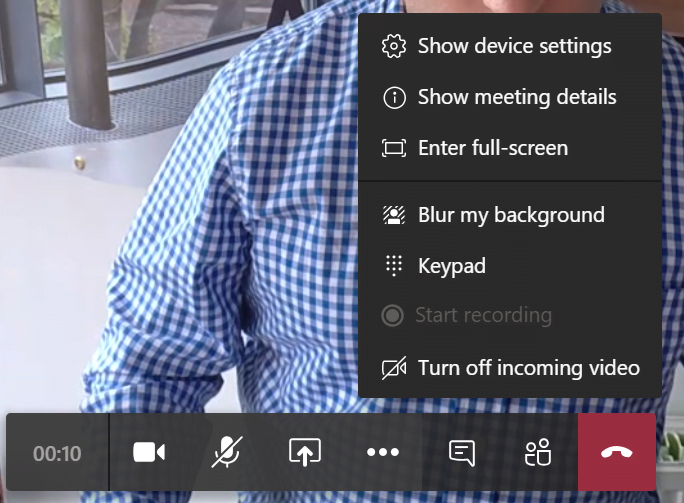Collapse the more actions ellipsis menu
The height and width of the screenshot is (503, 684).
[x=383, y=452]
